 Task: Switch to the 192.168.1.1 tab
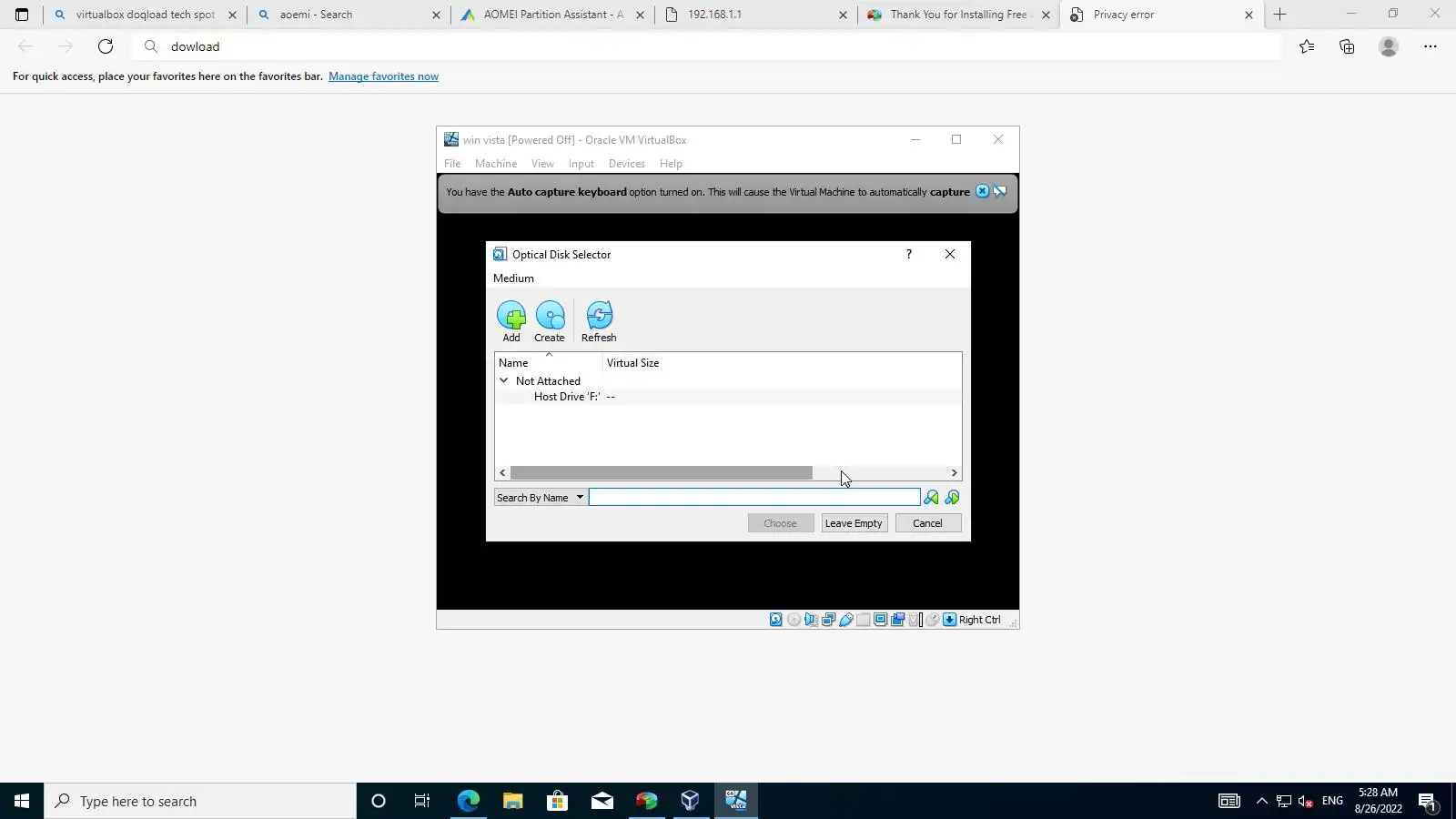(x=755, y=15)
